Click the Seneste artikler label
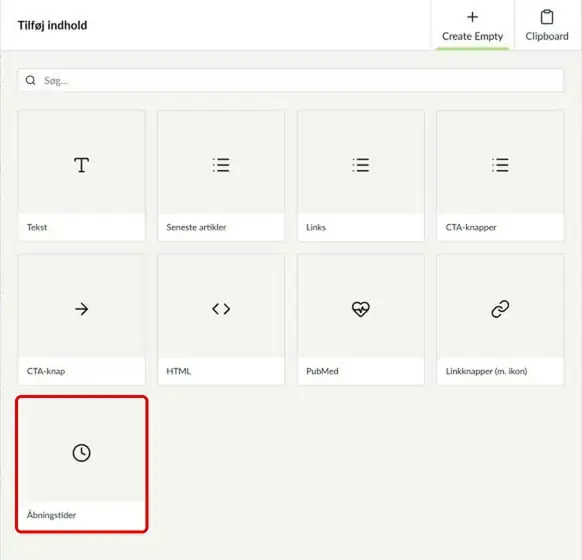This screenshot has width=582, height=560. click(x=196, y=227)
